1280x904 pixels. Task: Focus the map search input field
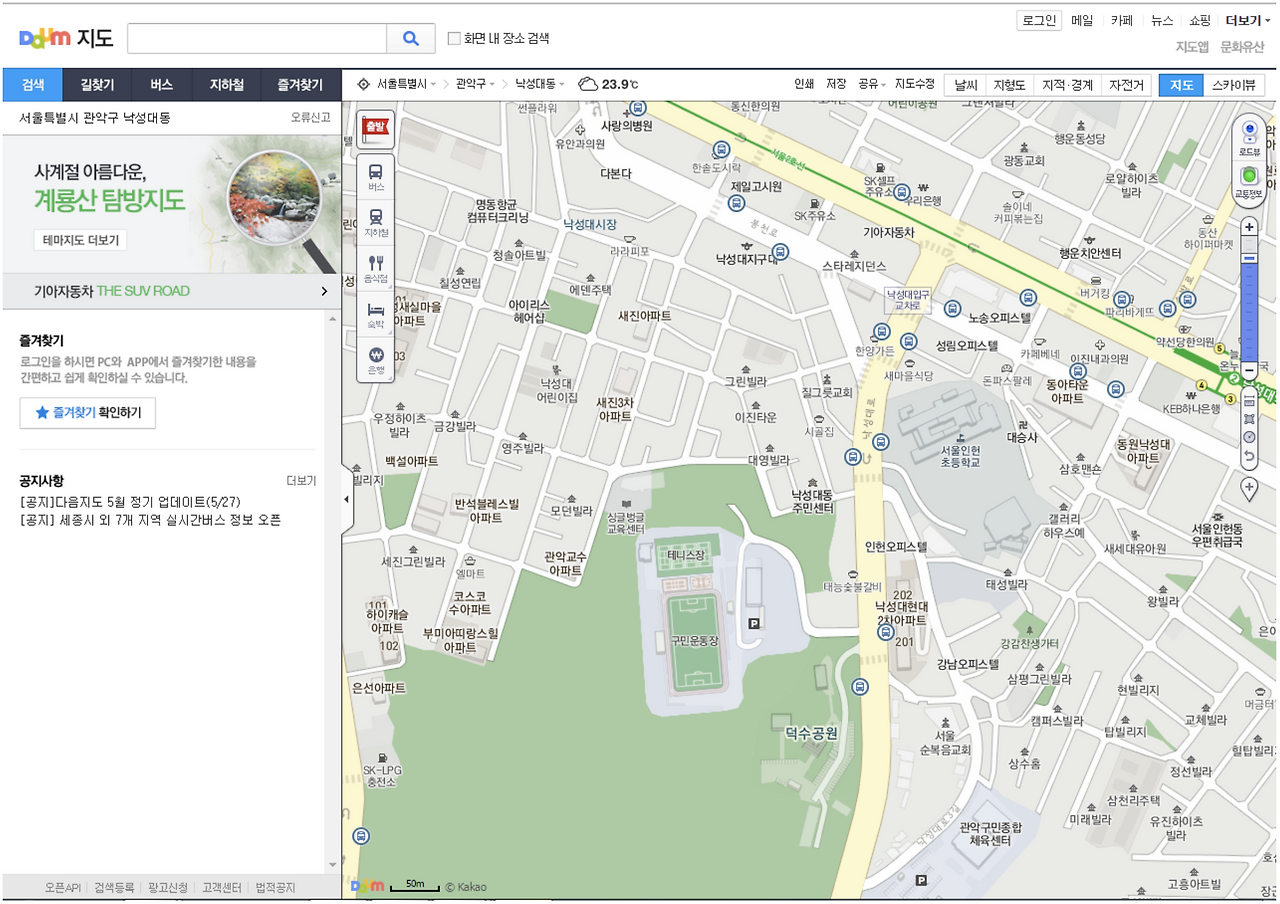click(257, 38)
